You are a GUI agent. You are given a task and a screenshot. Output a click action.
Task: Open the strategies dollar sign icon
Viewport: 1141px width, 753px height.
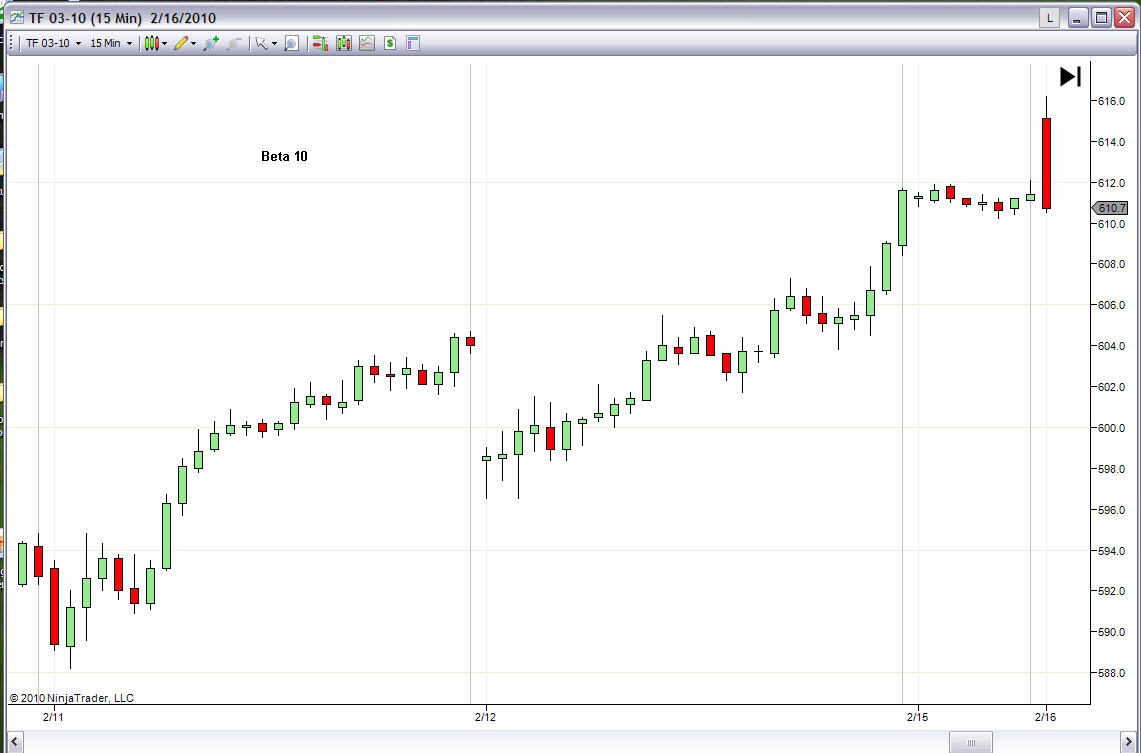coord(390,43)
